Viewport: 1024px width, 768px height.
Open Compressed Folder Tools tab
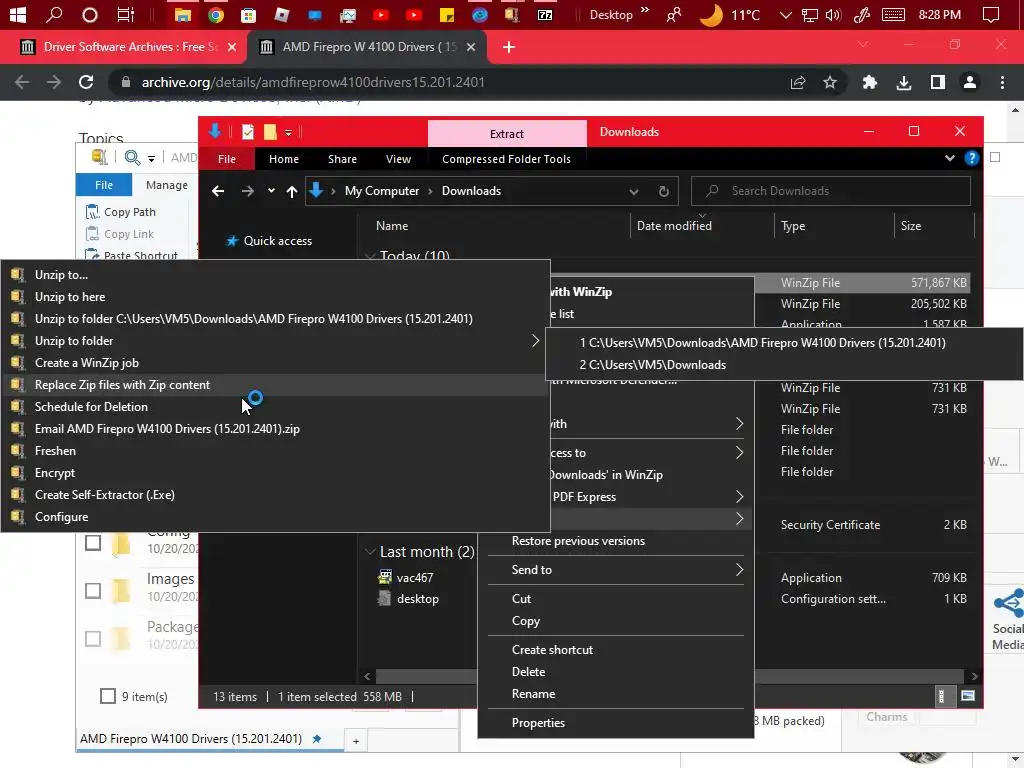click(x=506, y=159)
